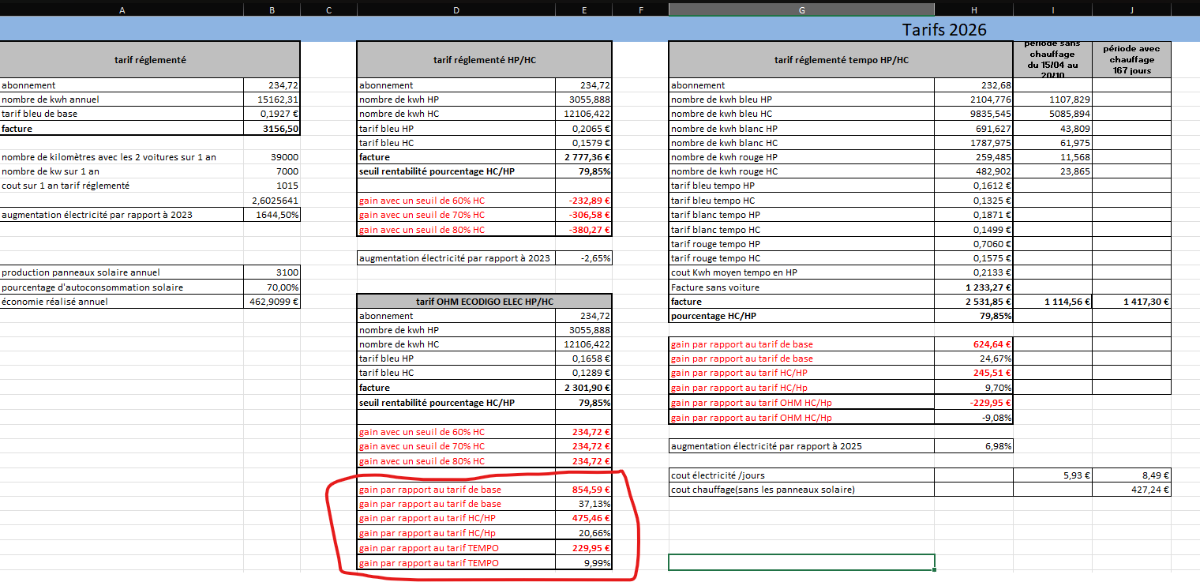Click the autoconsommation percentage 70,00%

[270, 288]
